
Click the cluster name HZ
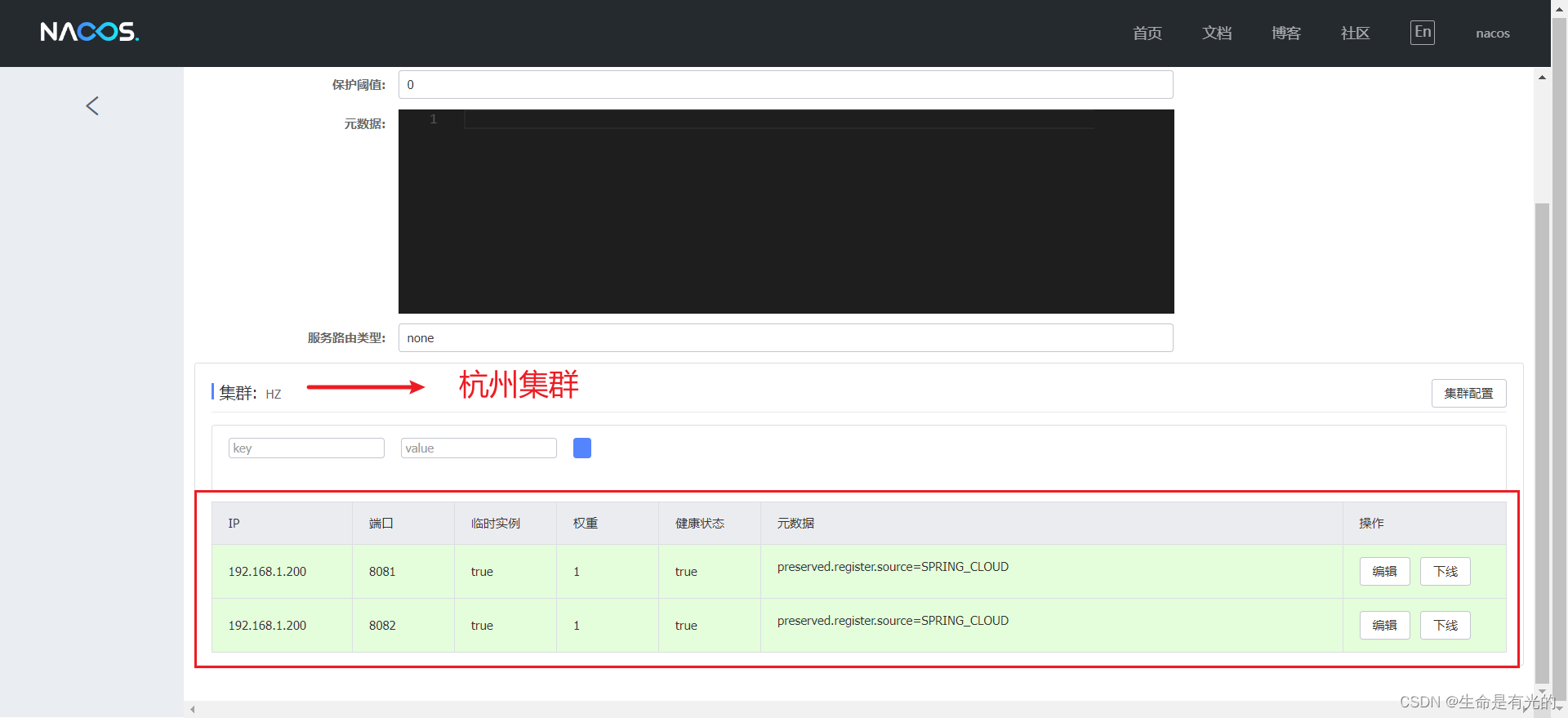coord(273,395)
